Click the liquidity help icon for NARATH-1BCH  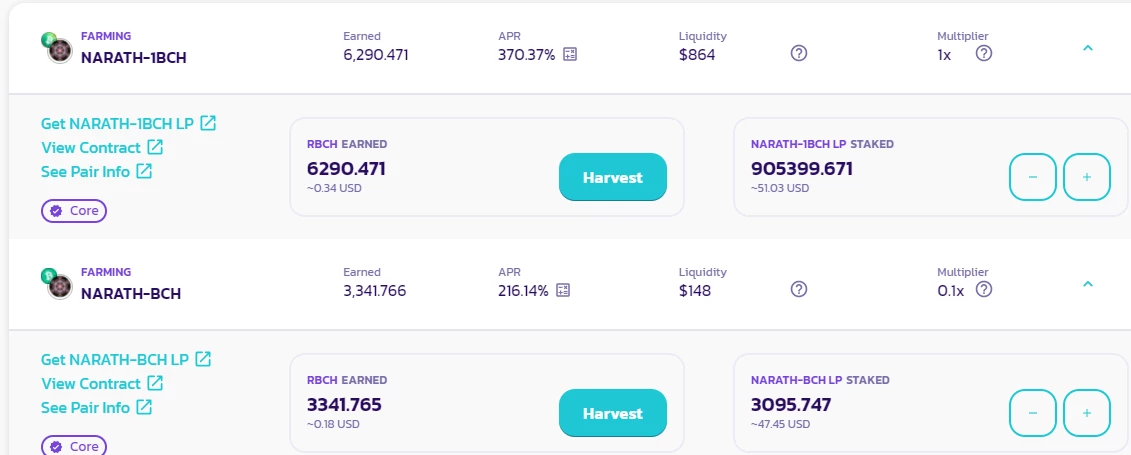(x=798, y=53)
